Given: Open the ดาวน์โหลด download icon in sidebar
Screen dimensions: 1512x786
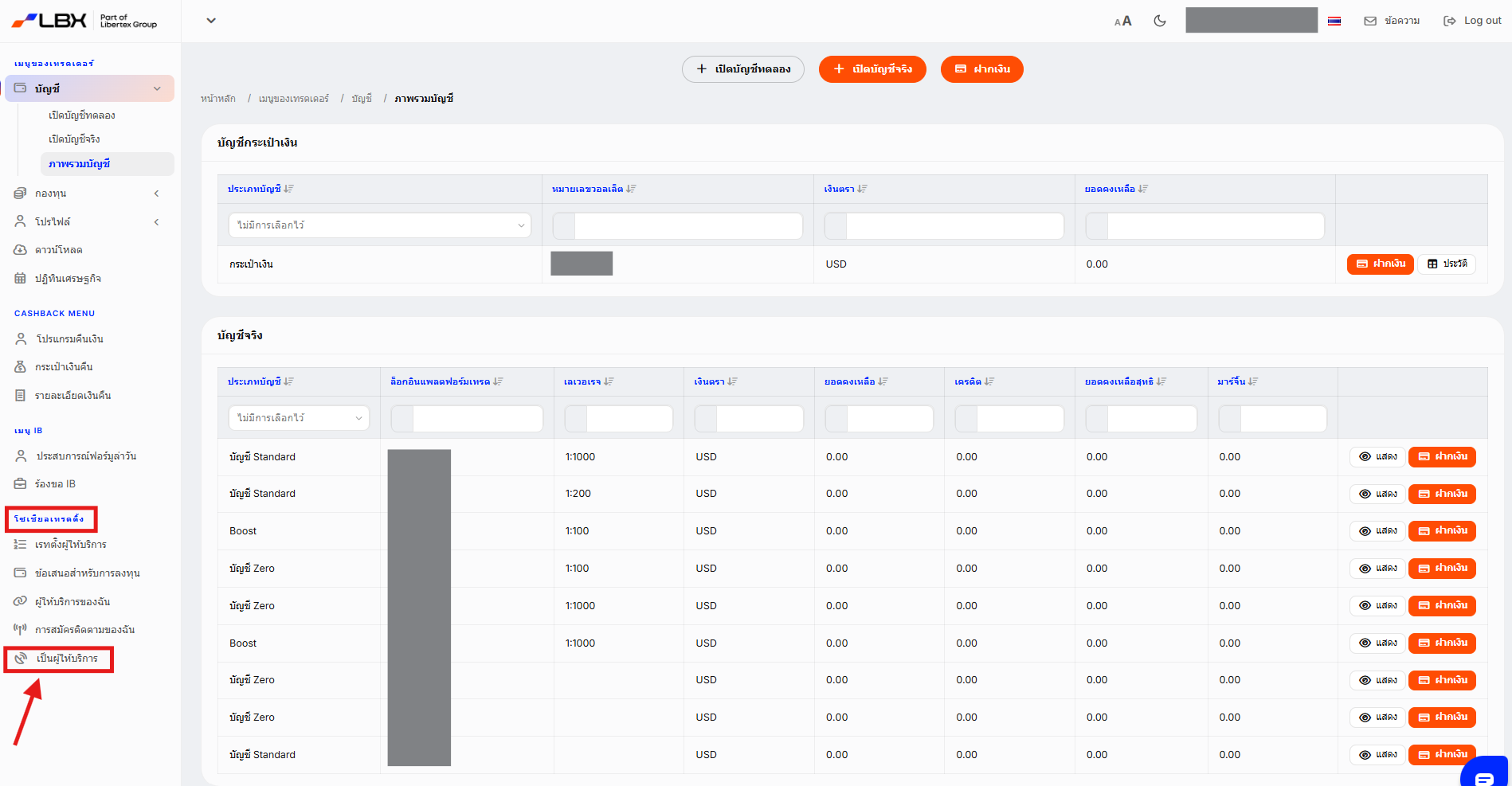Looking at the screenshot, I should coord(21,250).
